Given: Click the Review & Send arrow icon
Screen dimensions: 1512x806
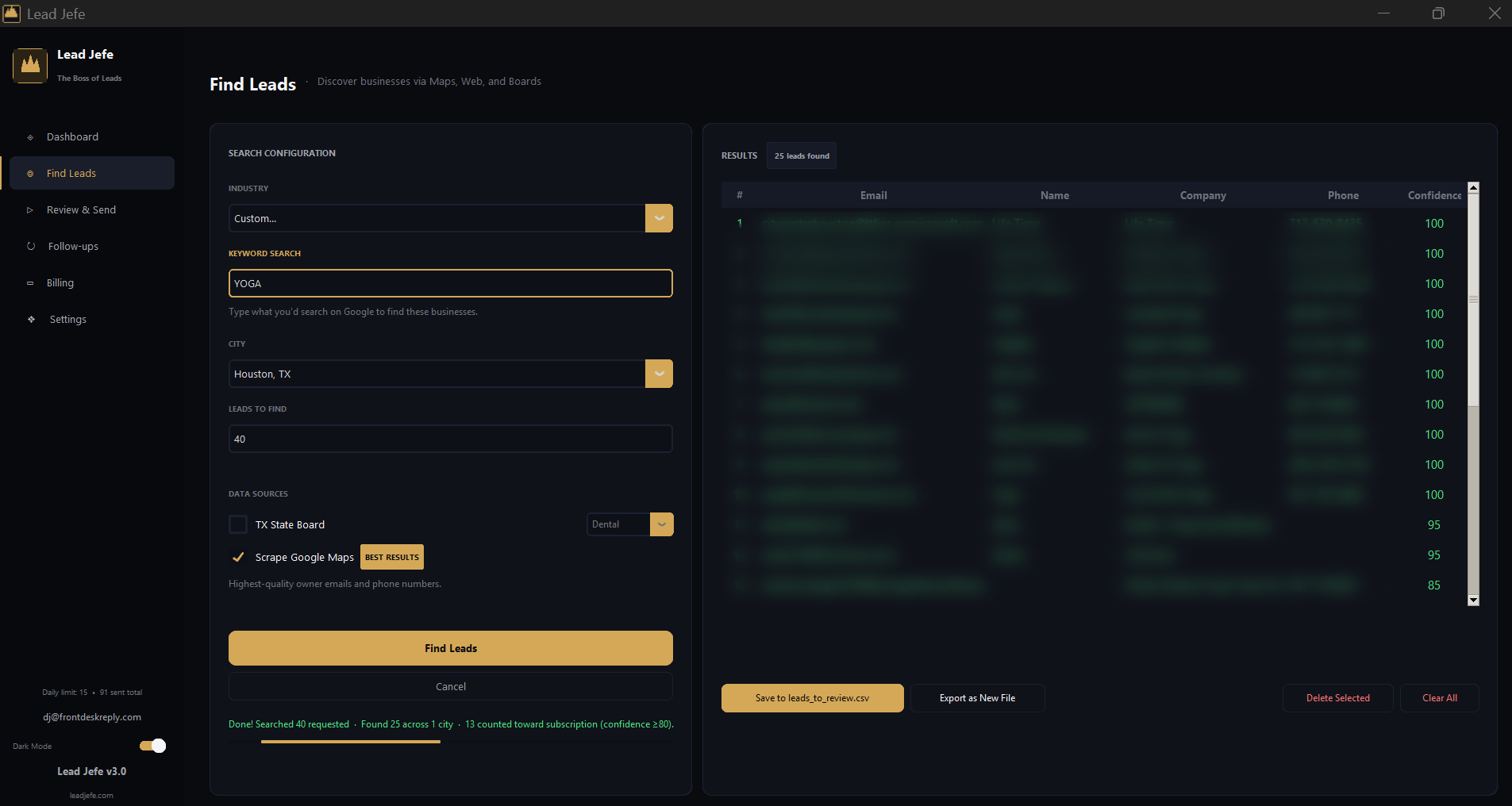Looking at the screenshot, I should click(x=30, y=210).
